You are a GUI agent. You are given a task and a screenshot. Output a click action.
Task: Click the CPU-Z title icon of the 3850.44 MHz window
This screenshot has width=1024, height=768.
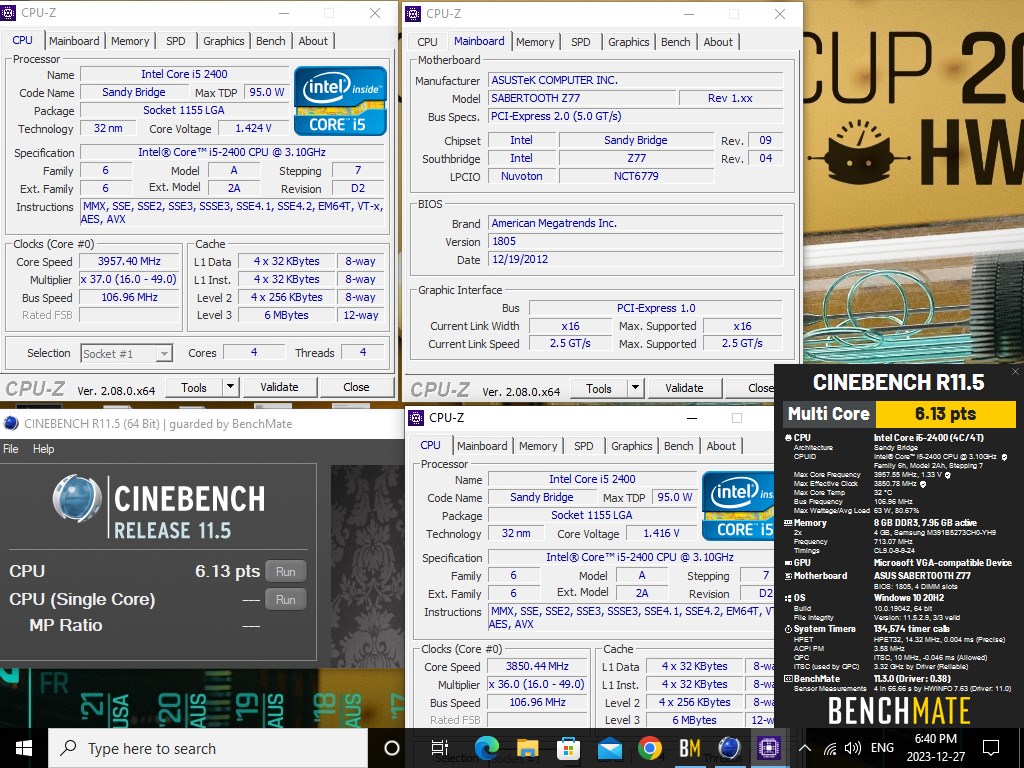tap(415, 417)
